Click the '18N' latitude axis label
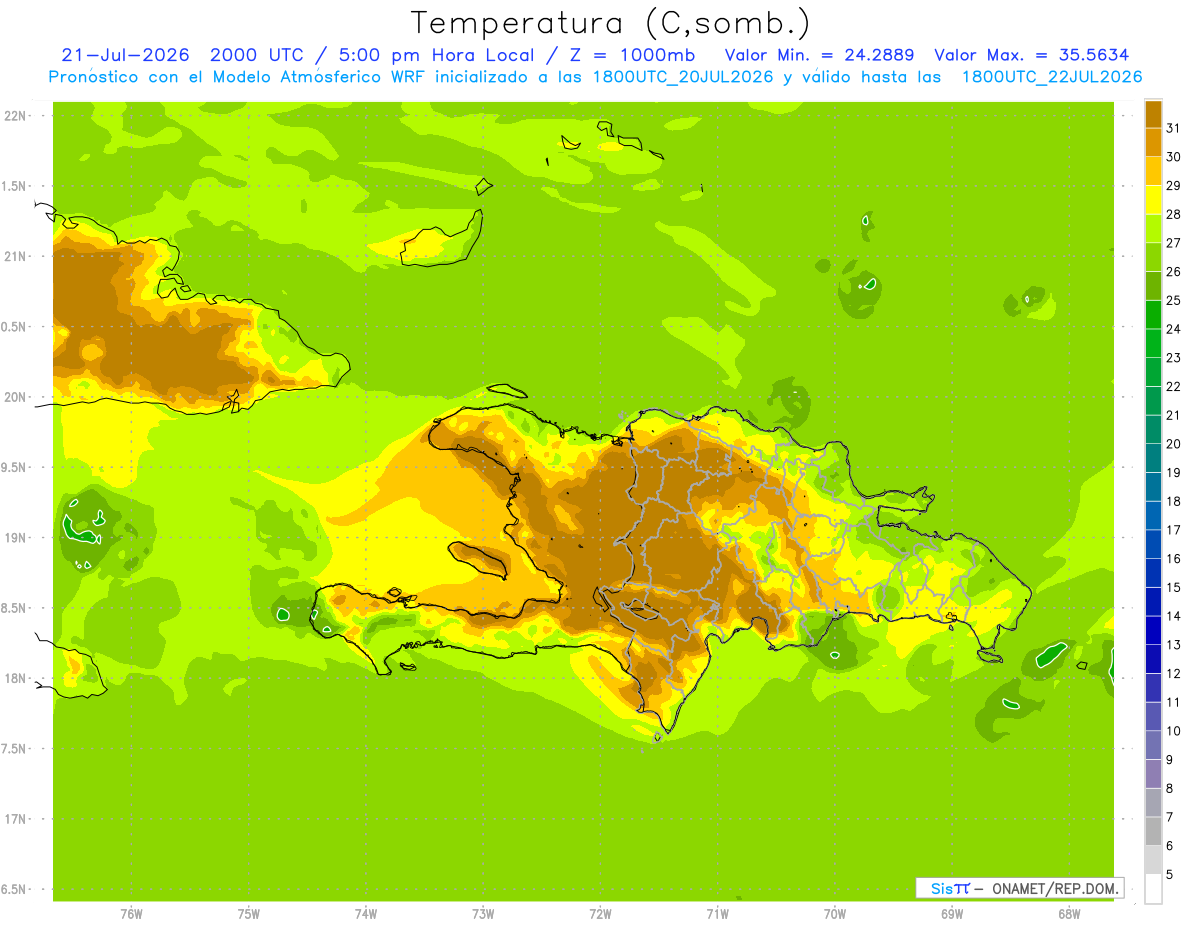This screenshot has width=1200, height=927. pos(14,678)
